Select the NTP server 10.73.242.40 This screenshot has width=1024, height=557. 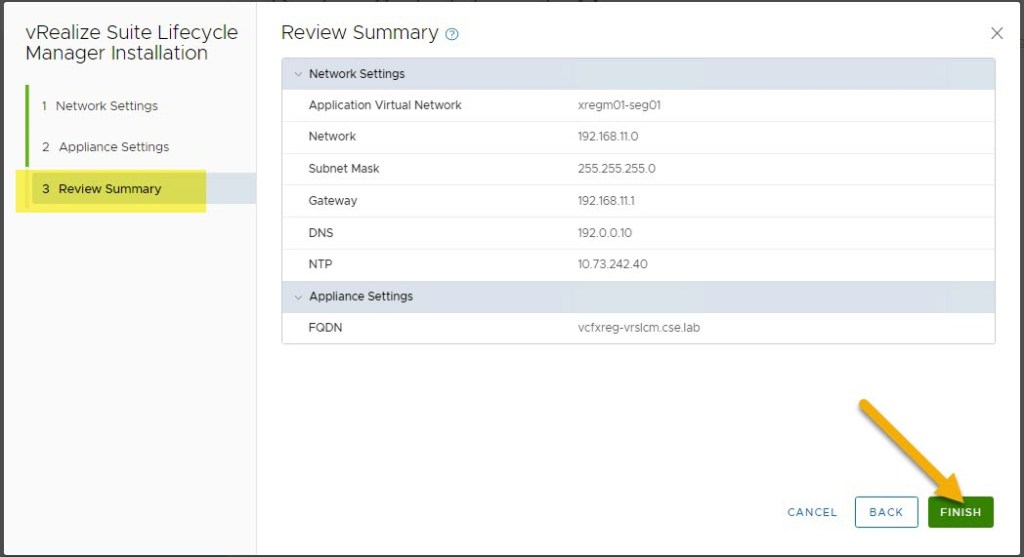(x=612, y=265)
